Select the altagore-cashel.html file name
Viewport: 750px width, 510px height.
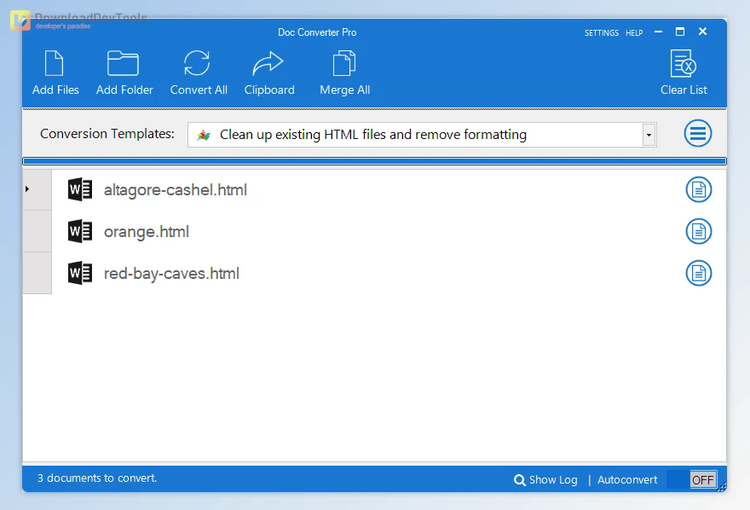175,190
